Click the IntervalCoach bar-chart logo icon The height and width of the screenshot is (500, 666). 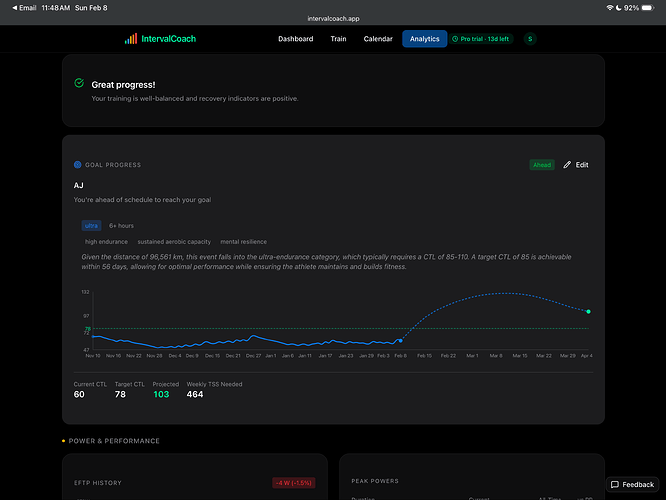(x=131, y=39)
